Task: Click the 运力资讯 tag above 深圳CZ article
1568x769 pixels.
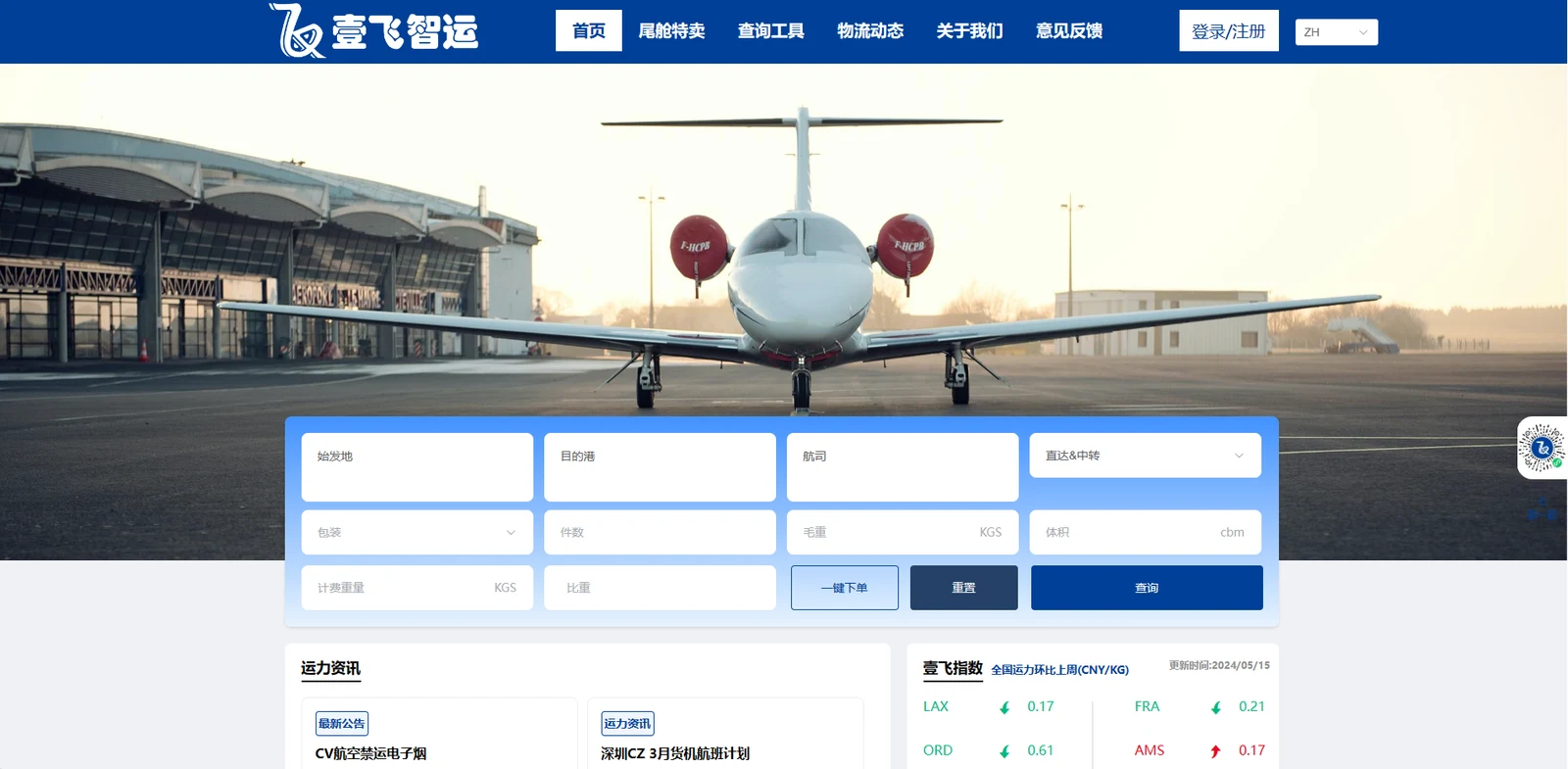Action: [x=627, y=724]
